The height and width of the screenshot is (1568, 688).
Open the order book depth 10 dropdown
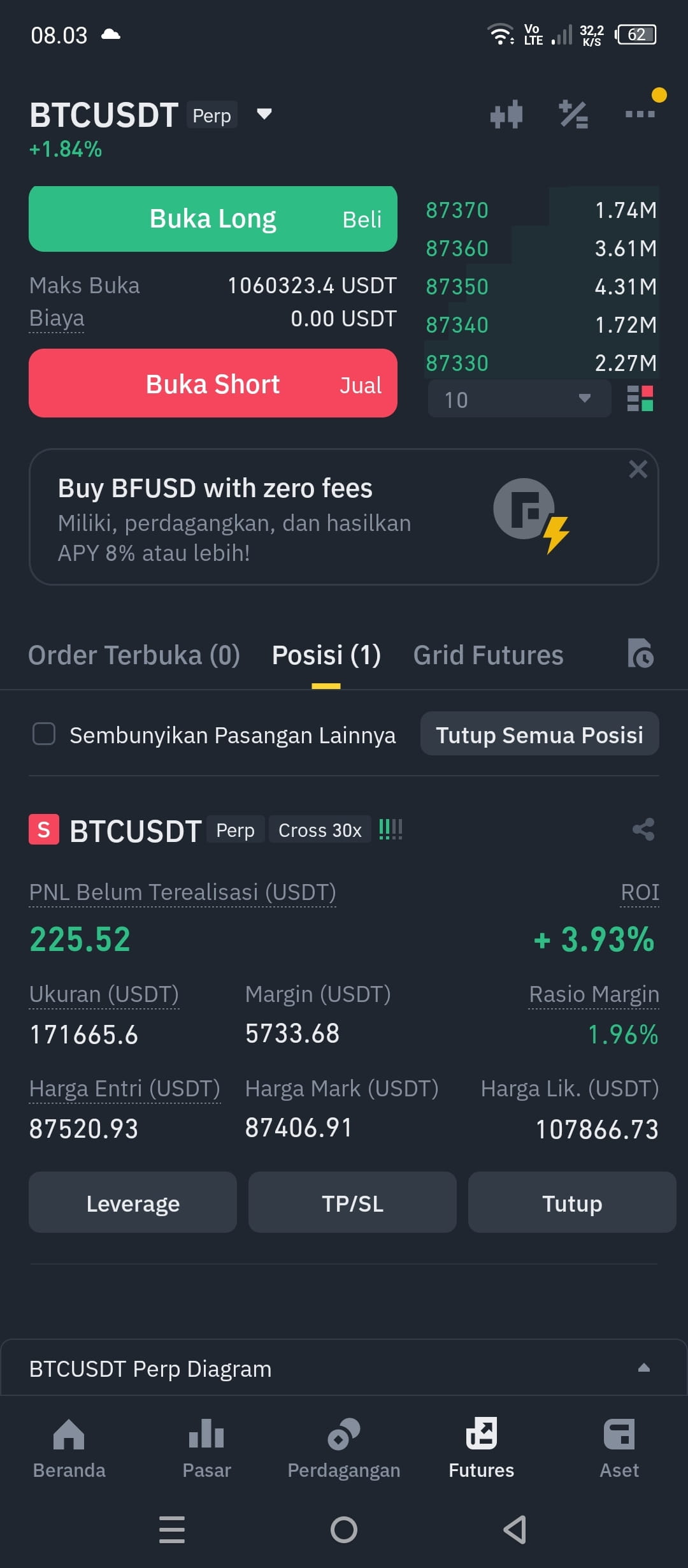tap(519, 399)
